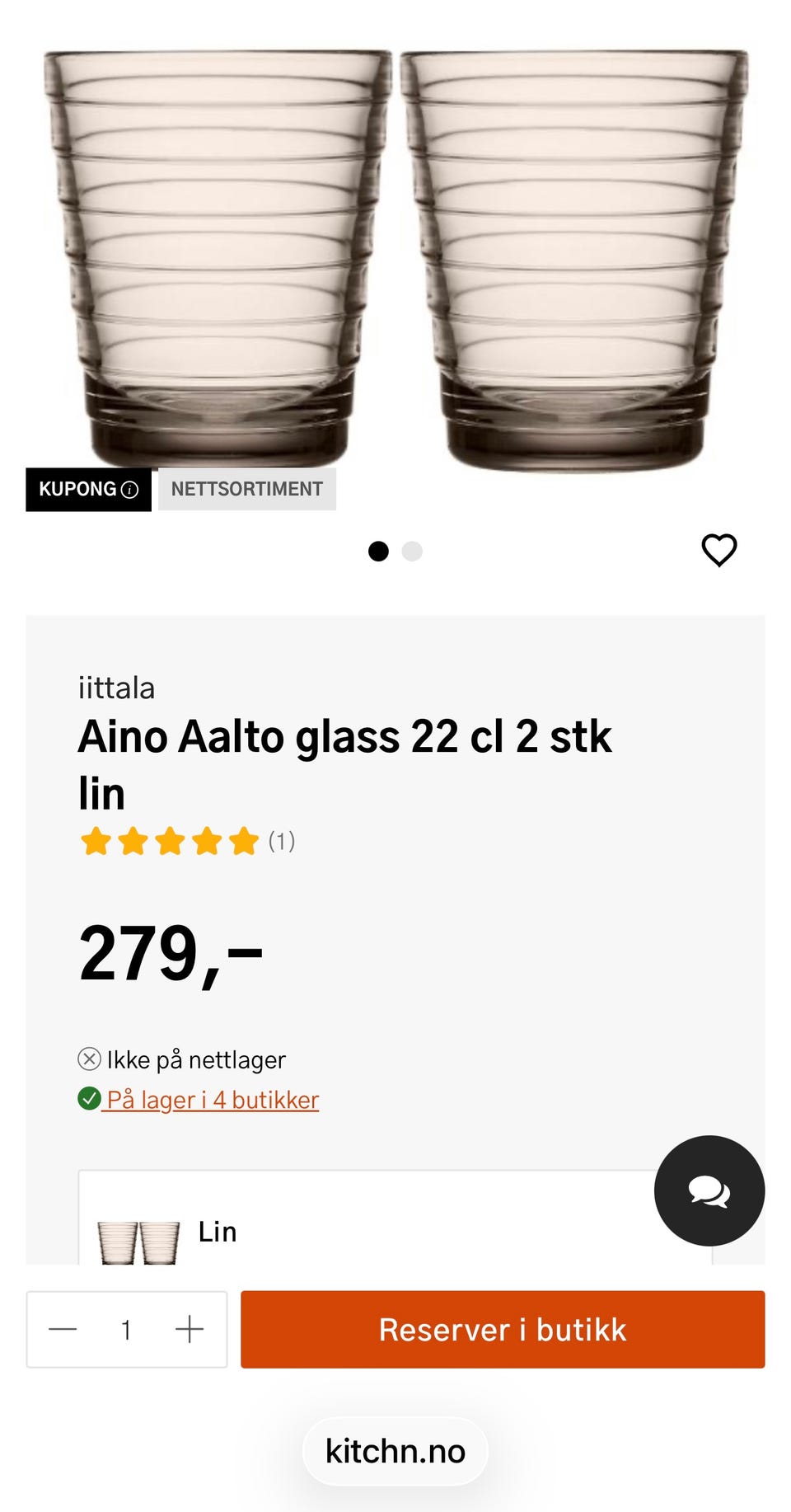
Task: Open the review count (1)
Action: [x=282, y=842]
